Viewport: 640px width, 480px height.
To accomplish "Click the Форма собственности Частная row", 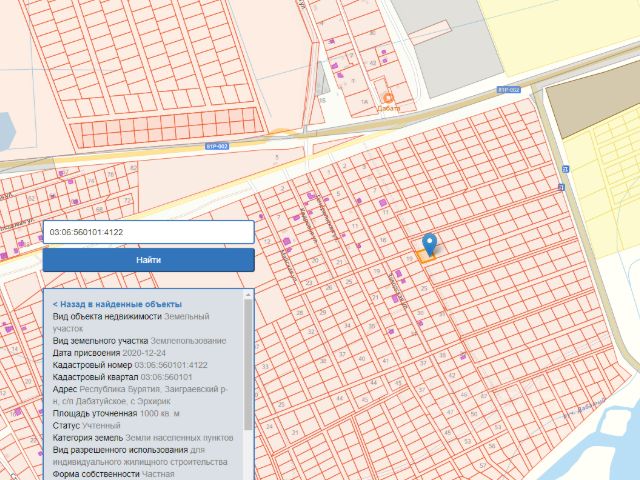I will pyautogui.click(x=113, y=474).
